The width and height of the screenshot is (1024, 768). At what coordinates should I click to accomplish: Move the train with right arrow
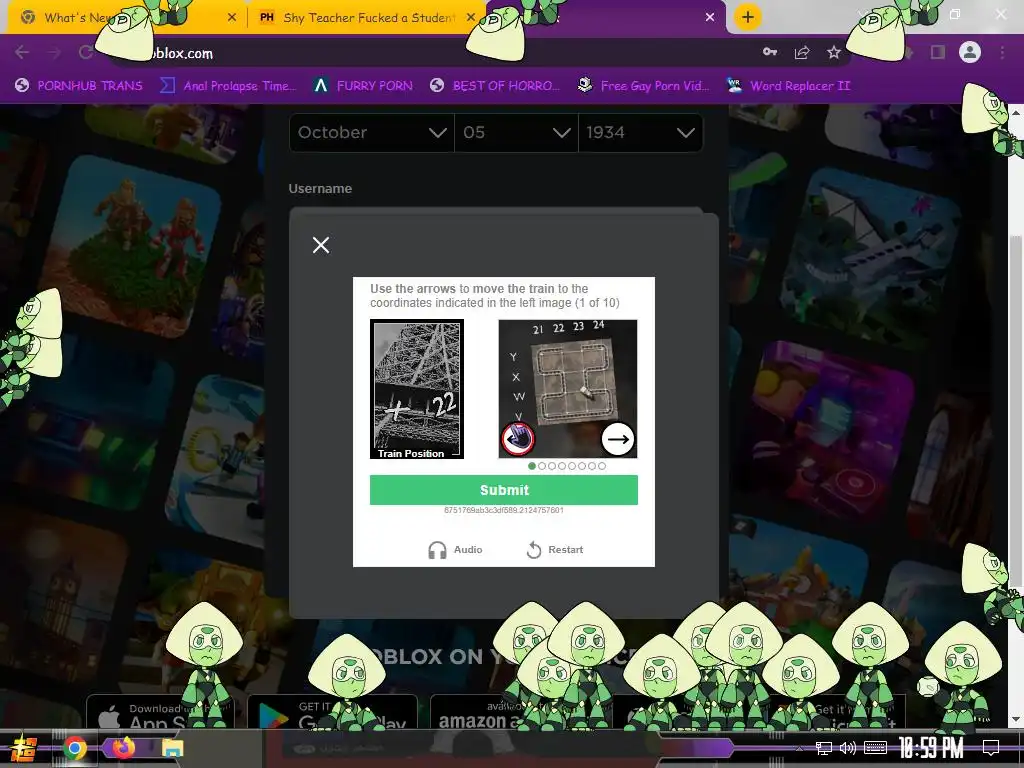click(618, 439)
